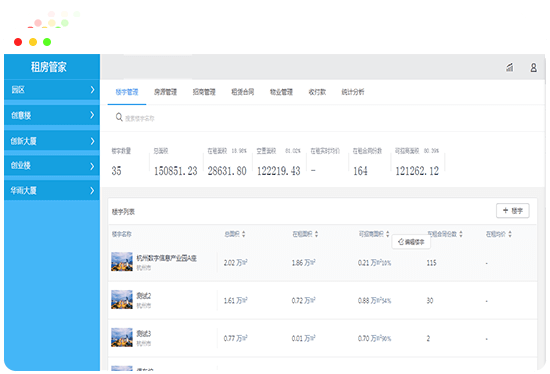Click the 0.21 万㎡ leasable area cell
Screen dimensions: 550x374
[374, 263]
